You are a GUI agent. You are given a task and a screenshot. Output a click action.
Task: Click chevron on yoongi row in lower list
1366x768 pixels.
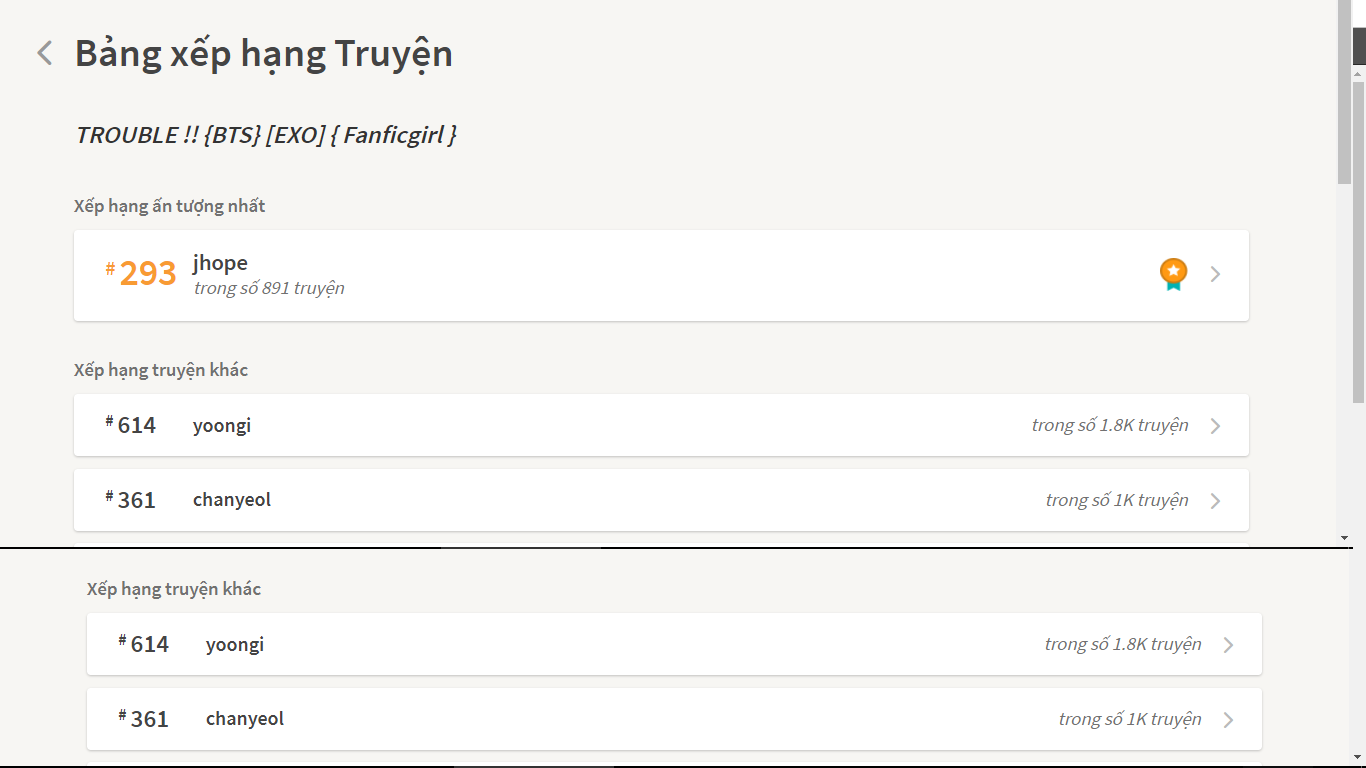click(x=1228, y=645)
